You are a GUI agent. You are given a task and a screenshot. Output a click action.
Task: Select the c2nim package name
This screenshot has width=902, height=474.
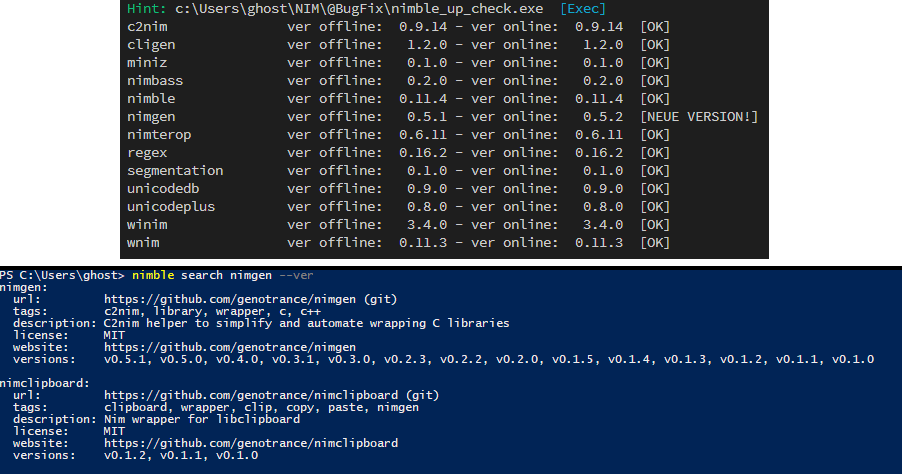pyautogui.click(x=148, y=26)
